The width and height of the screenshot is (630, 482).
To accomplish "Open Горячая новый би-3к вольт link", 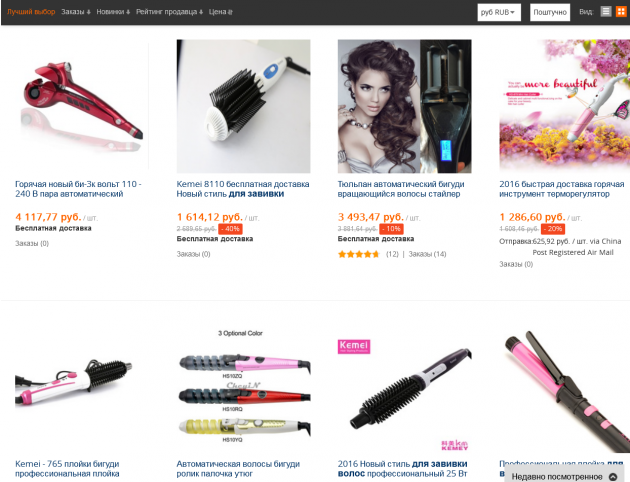I will tap(78, 189).
